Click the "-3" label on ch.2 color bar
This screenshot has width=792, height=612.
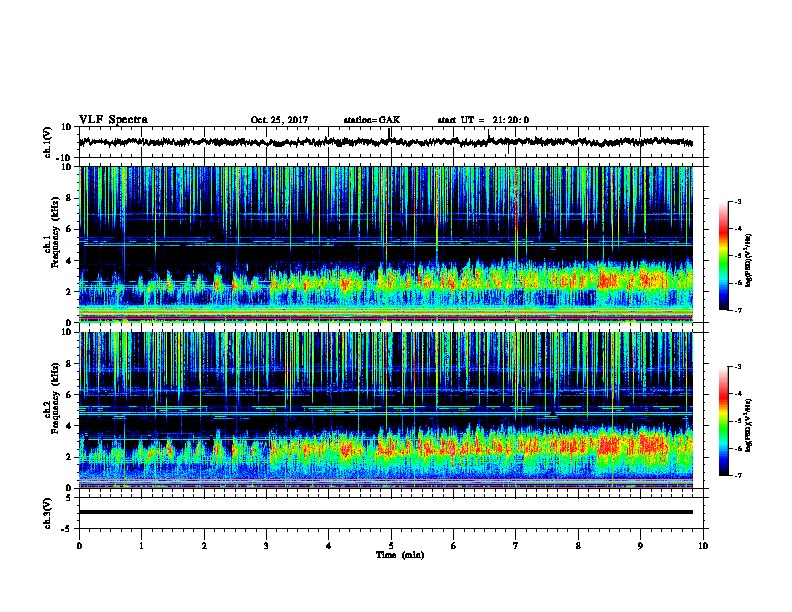[x=738, y=367]
